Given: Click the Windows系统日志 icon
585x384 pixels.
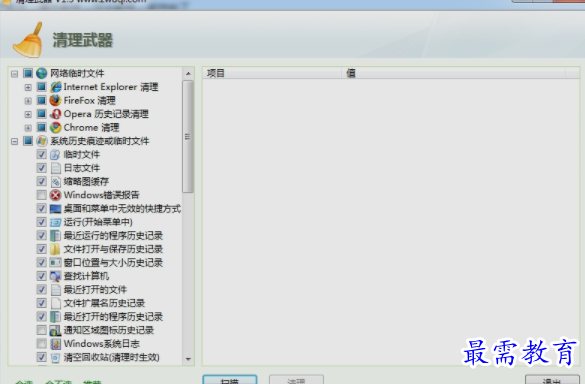Looking at the screenshot, I should (x=55, y=344).
